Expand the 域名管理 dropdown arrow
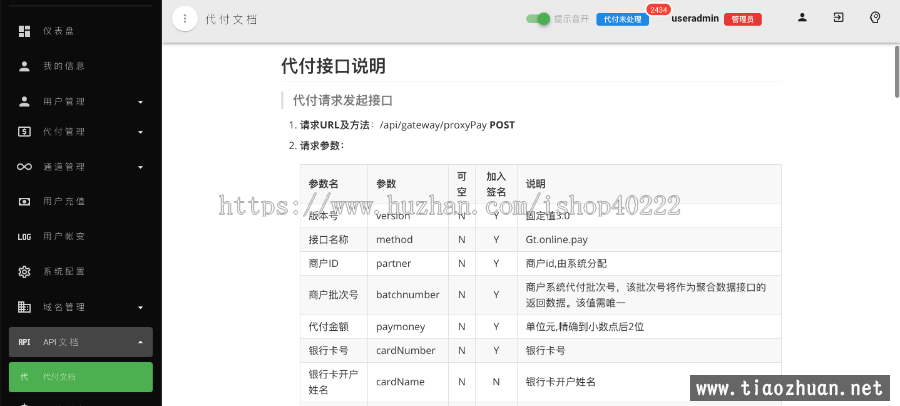The image size is (900, 406). pyautogui.click(x=141, y=308)
